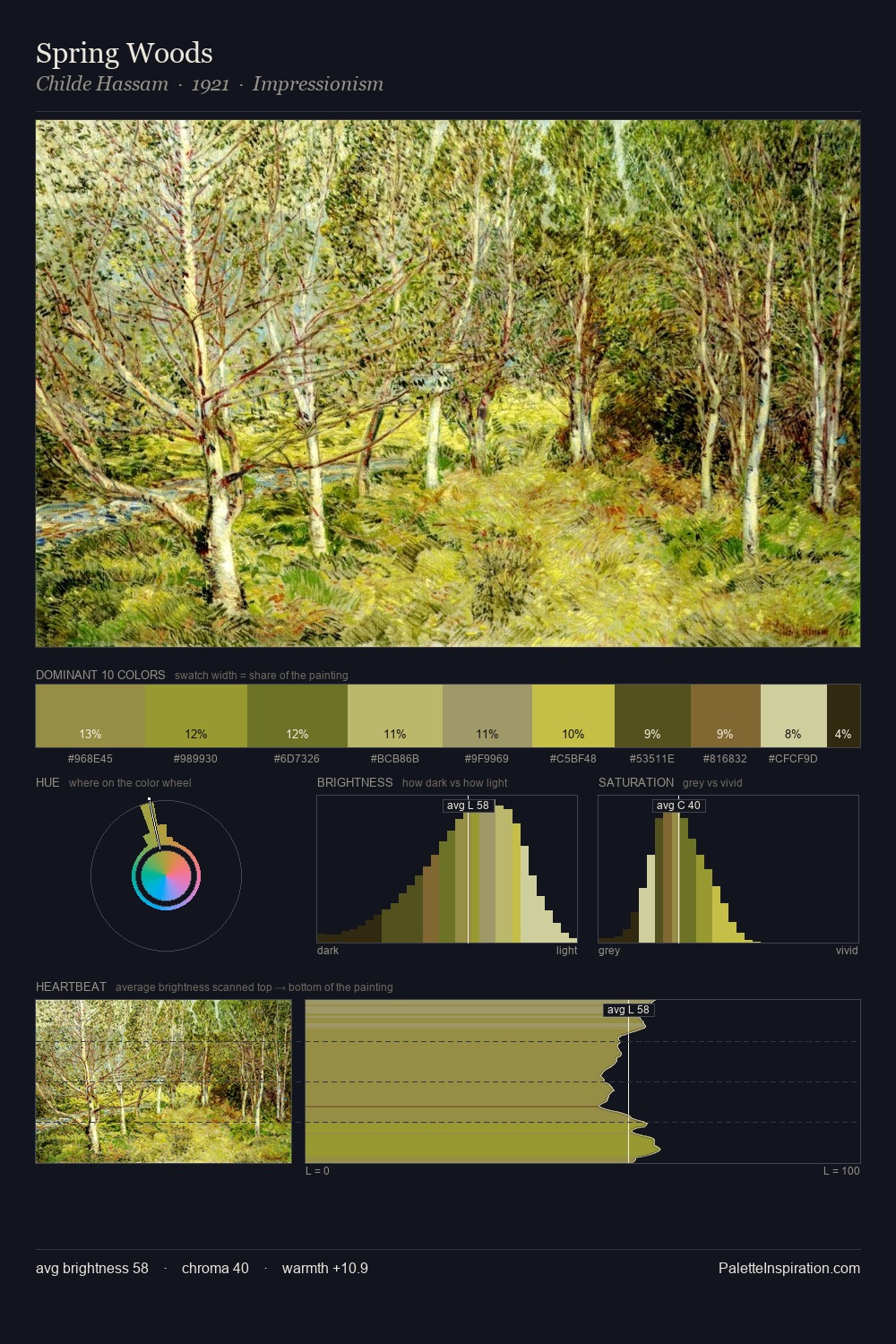Choose the 8% cream swatch #CFCF9D
Image resolution: width=896 pixels, height=1344 pixels.
pyautogui.click(x=794, y=715)
